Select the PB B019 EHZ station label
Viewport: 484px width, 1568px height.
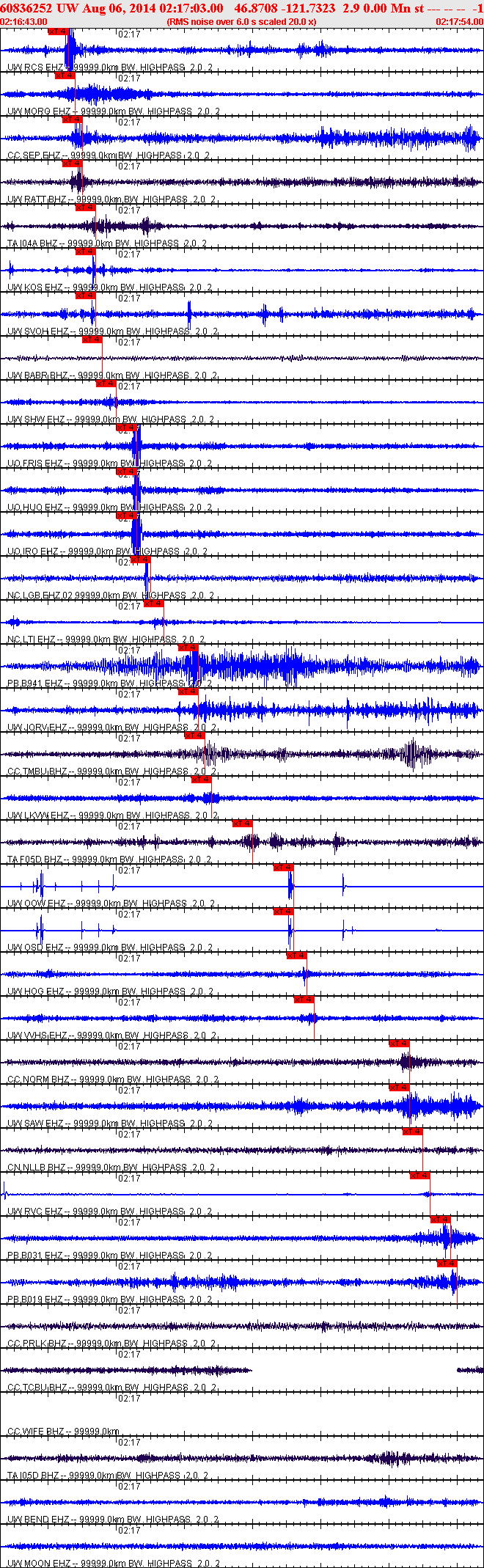pyautogui.click(x=35, y=1300)
